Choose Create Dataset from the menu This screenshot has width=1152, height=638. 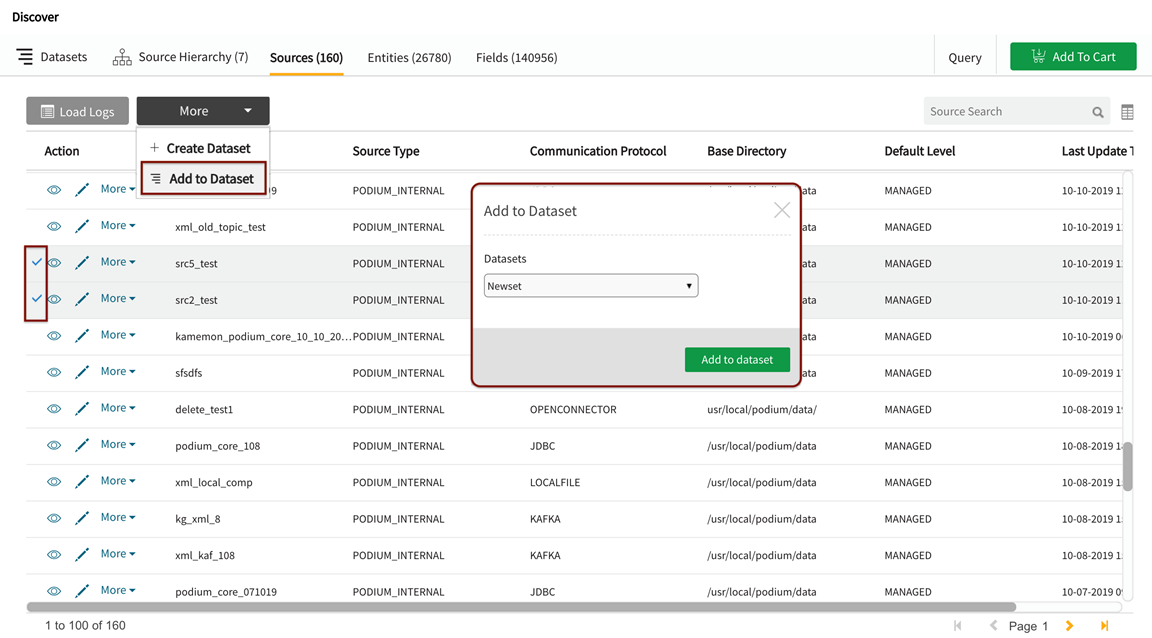pyautogui.click(x=207, y=148)
